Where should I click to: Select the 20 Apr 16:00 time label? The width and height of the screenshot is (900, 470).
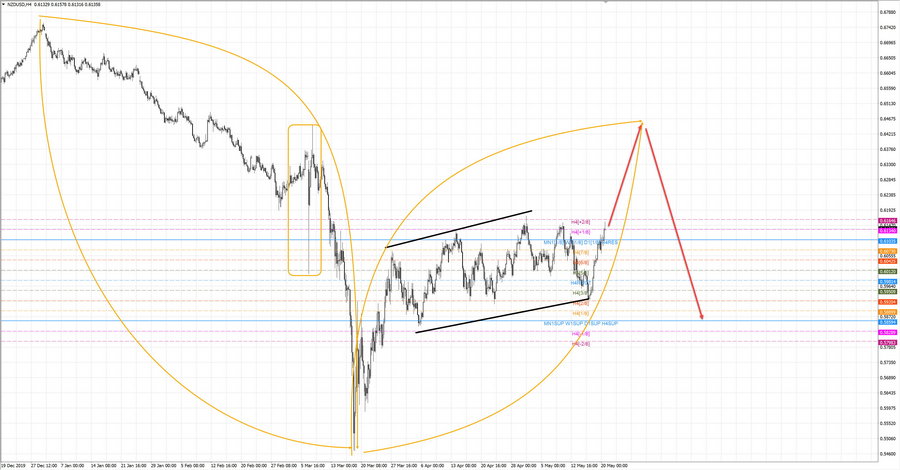[x=494, y=466]
